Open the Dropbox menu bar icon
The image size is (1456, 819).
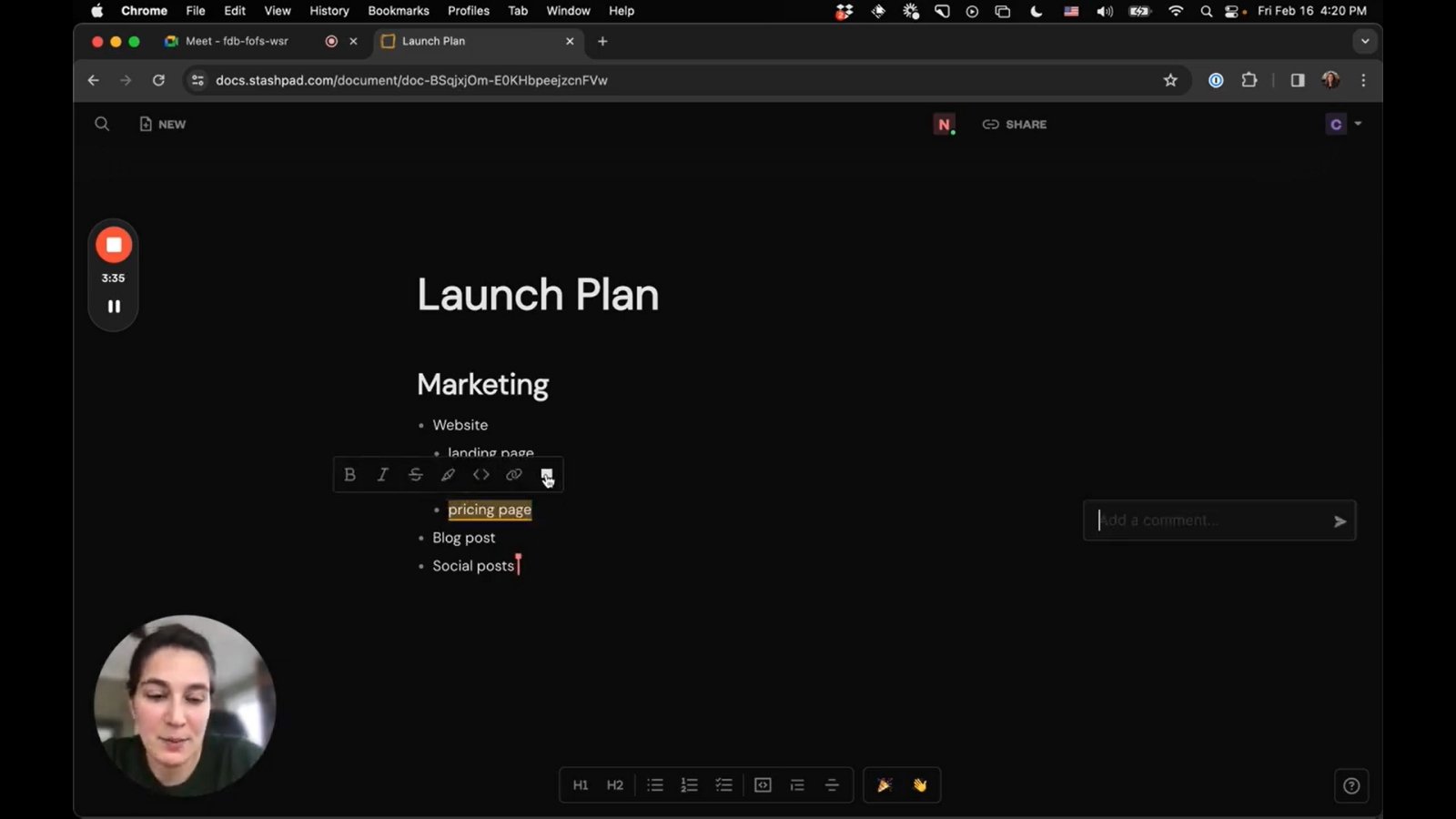(844, 11)
